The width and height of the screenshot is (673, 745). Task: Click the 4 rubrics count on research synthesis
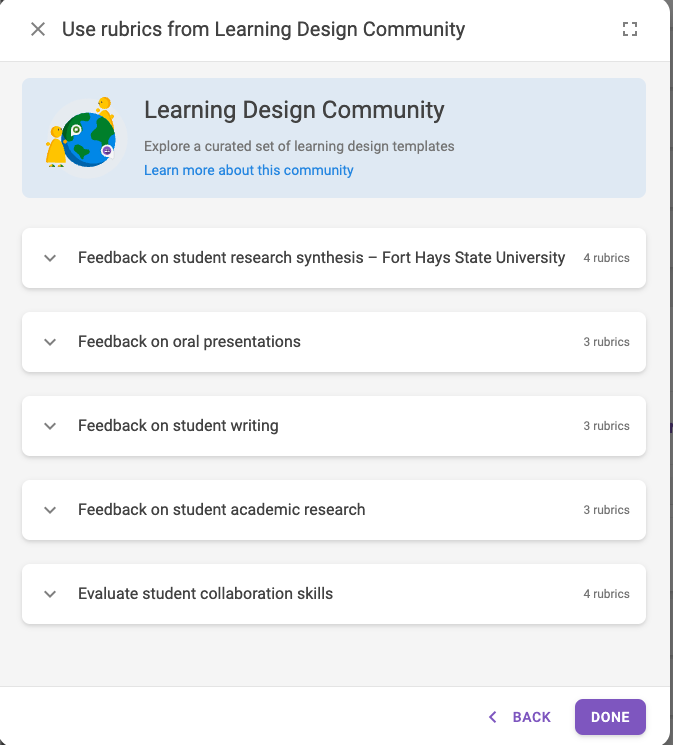[606, 258]
